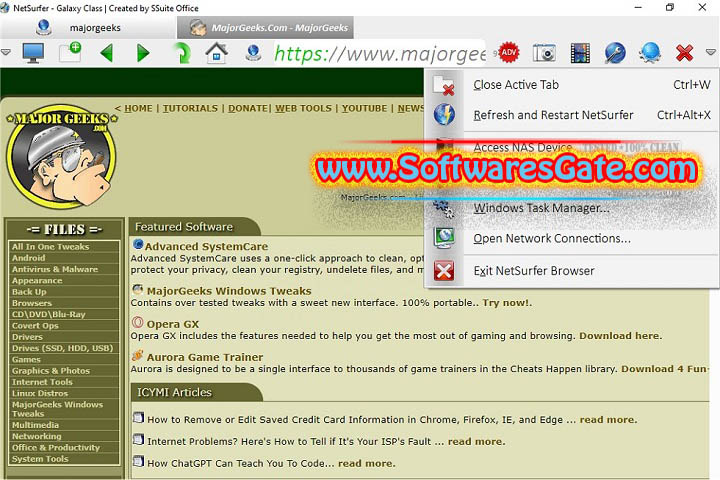The width and height of the screenshot is (720, 480).
Task: Click the Try now! link
Action: [x=506, y=303]
